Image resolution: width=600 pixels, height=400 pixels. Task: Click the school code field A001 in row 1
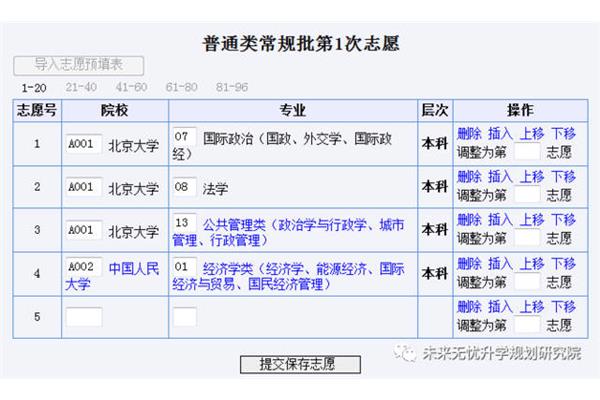pyautogui.click(x=84, y=144)
